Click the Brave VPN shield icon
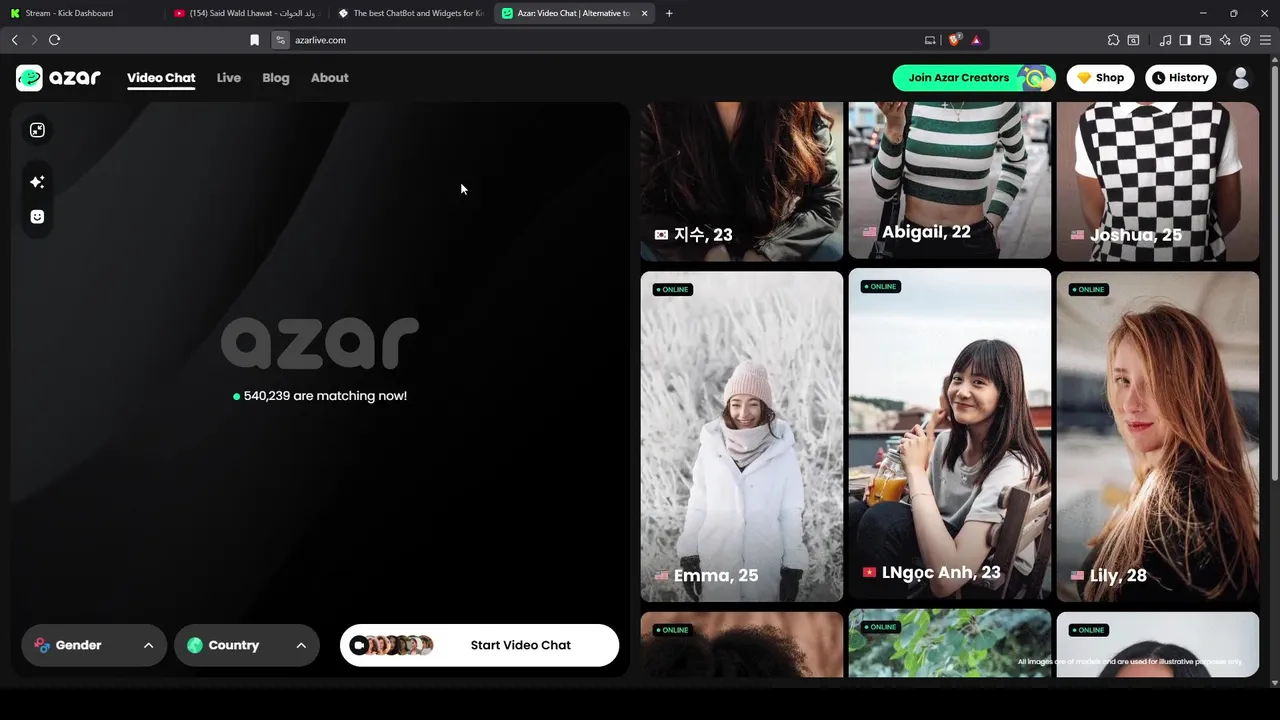Screen dimensions: 1280x720 [1245, 40]
